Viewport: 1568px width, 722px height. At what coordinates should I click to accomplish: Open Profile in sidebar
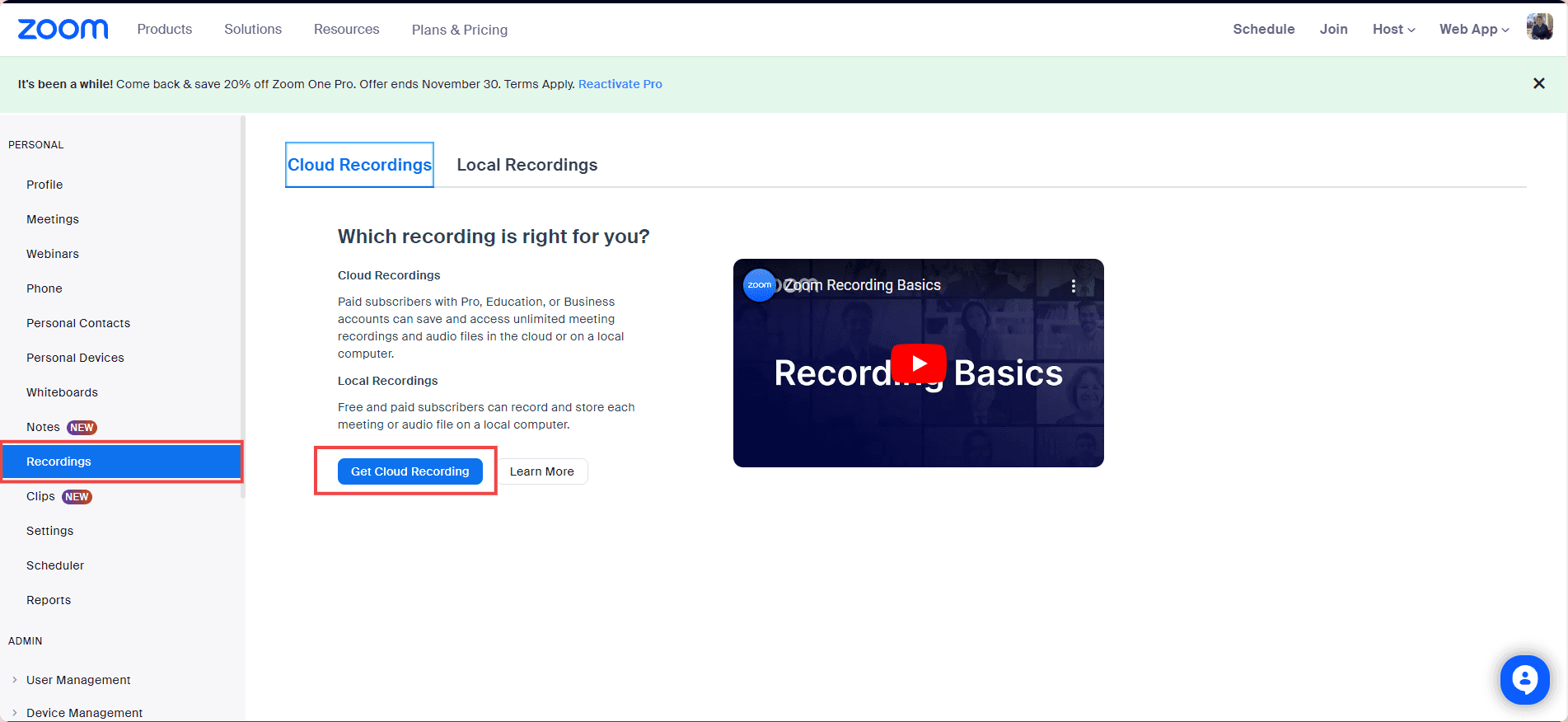pos(44,185)
